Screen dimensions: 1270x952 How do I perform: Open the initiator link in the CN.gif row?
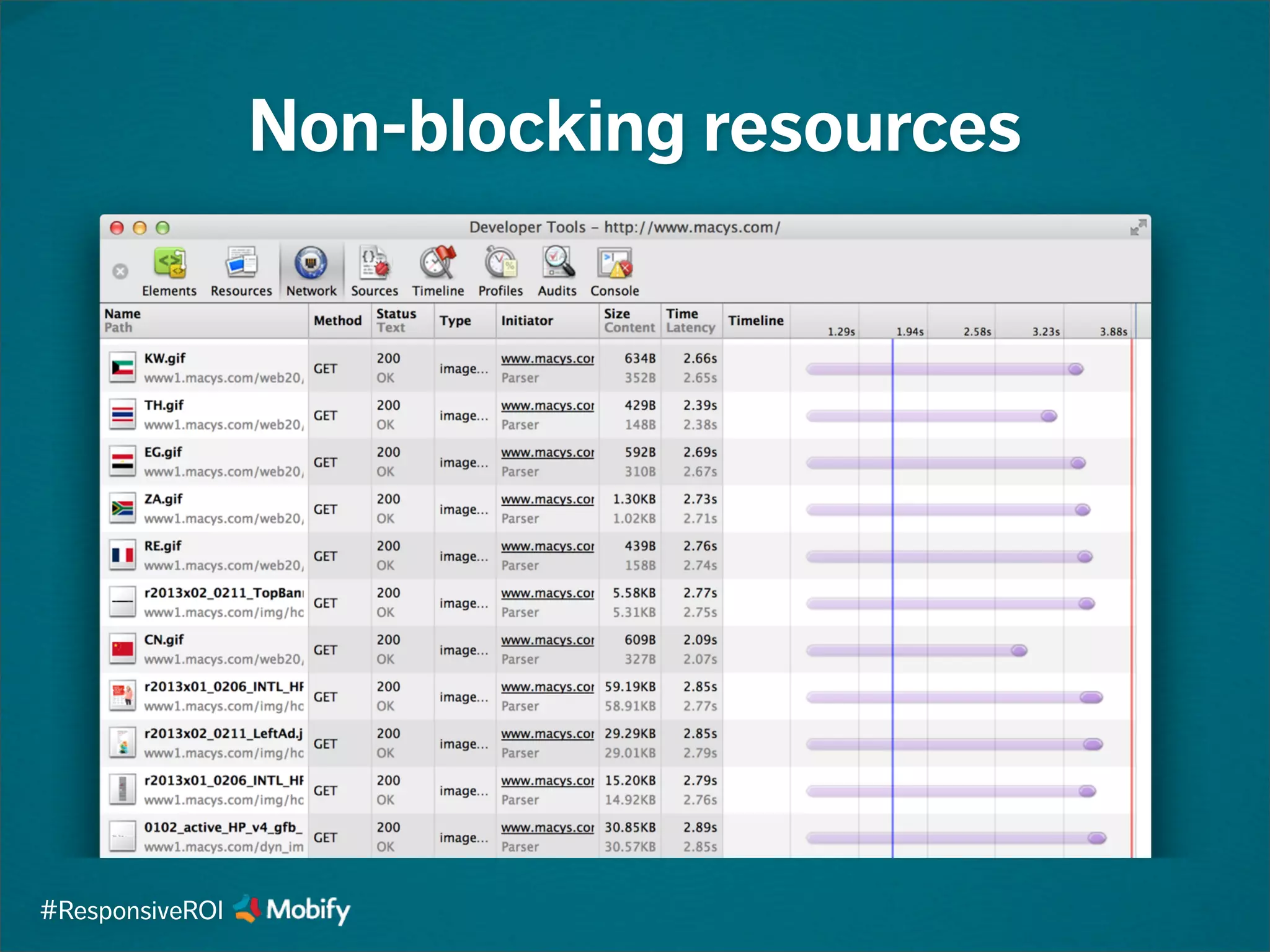[548, 640]
